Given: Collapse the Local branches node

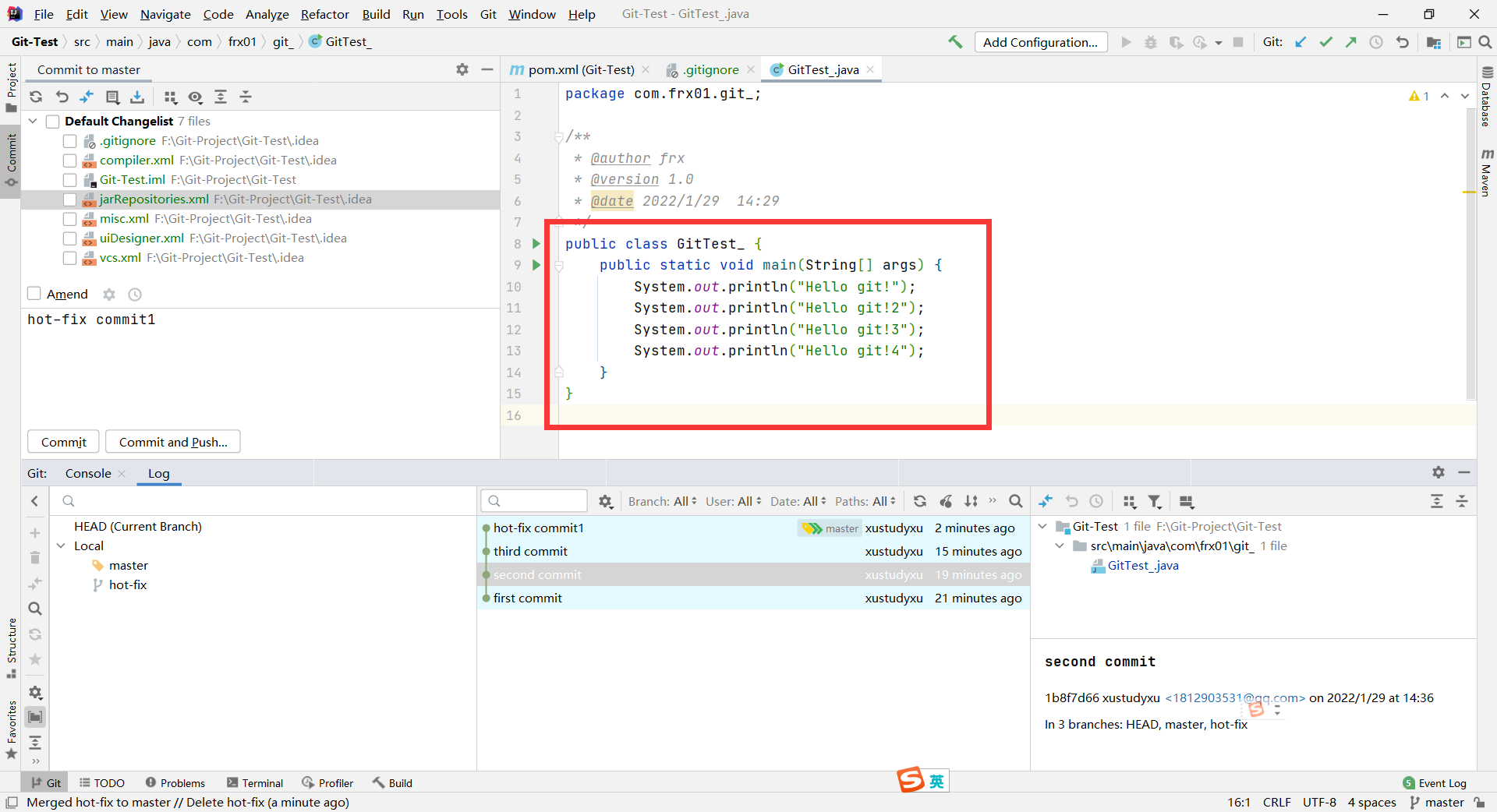Looking at the screenshot, I should [61, 545].
